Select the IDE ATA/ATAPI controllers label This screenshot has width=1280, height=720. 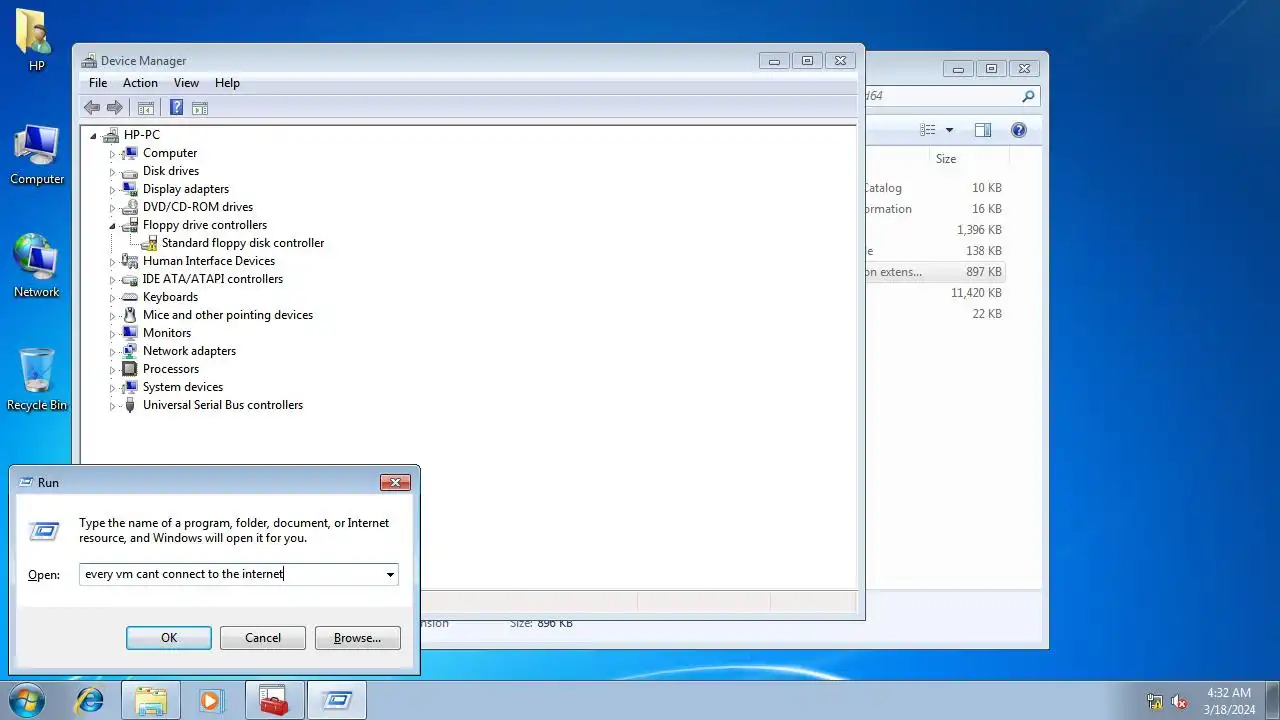click(213, 279)
